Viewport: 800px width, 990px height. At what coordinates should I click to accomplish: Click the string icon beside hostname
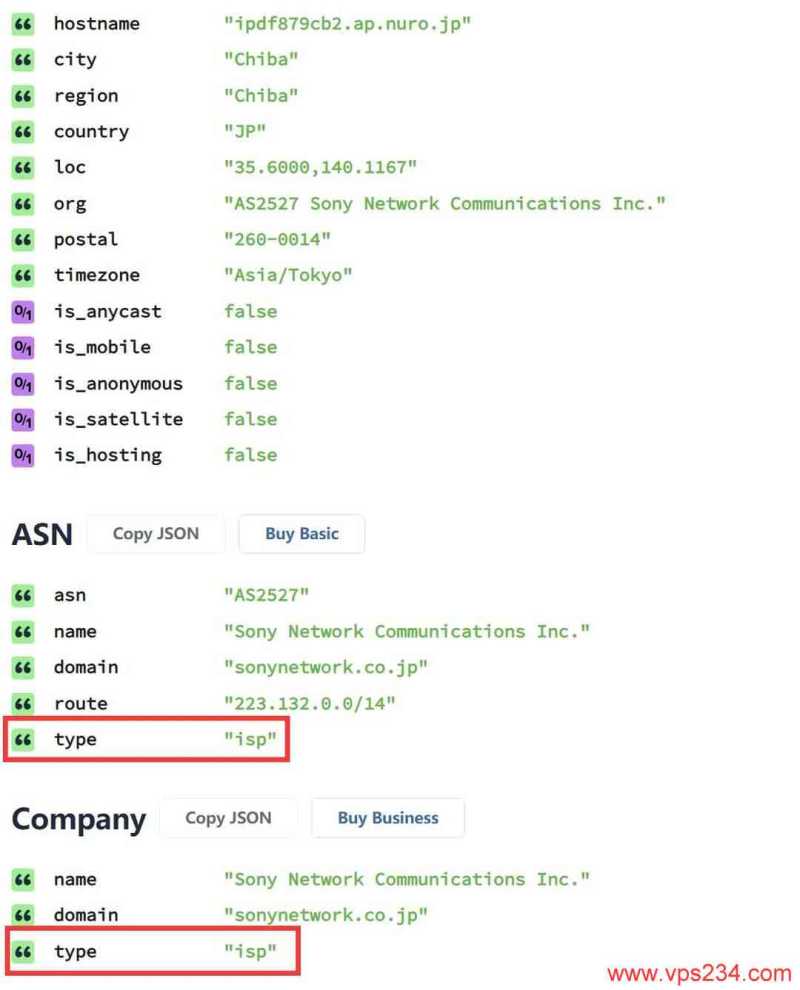pyautogui.click(x=22, y=23)
